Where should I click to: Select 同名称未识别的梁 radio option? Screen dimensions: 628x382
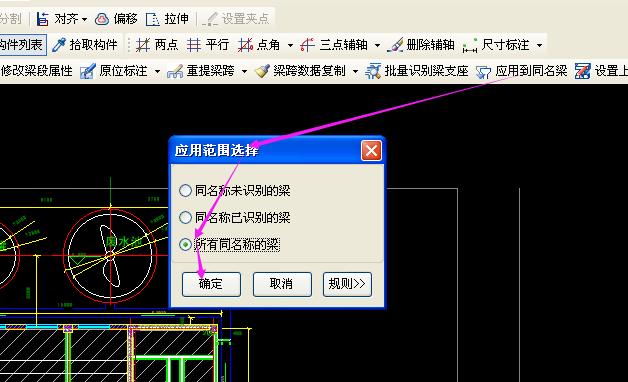(x=185, y=191)
